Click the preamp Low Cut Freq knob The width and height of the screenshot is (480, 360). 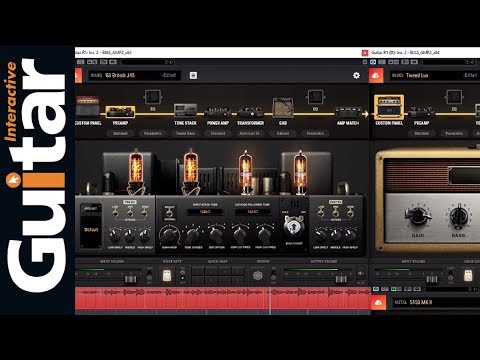coord(240,235)
